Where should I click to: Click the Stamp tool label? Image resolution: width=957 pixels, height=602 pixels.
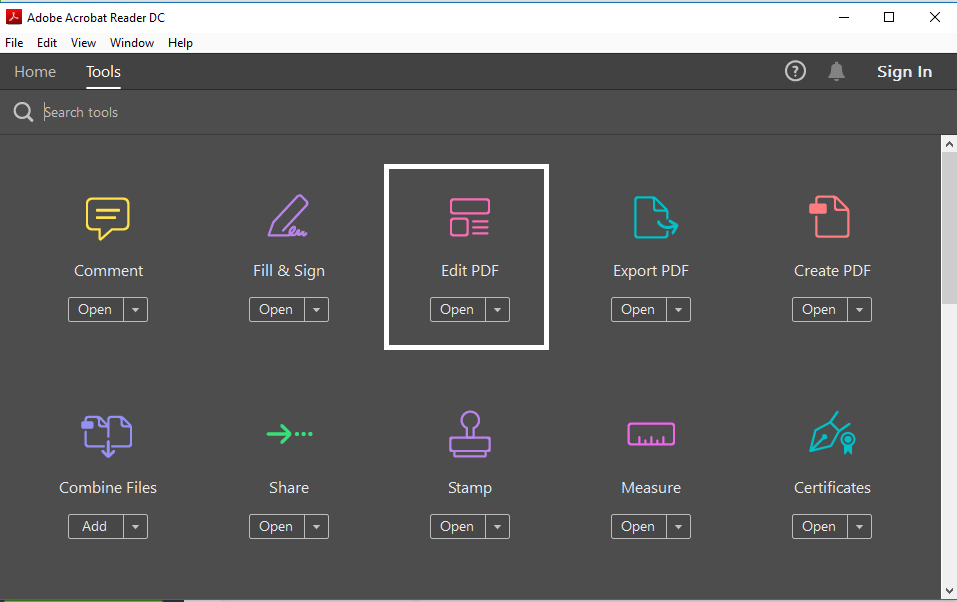tap(470, 487)
